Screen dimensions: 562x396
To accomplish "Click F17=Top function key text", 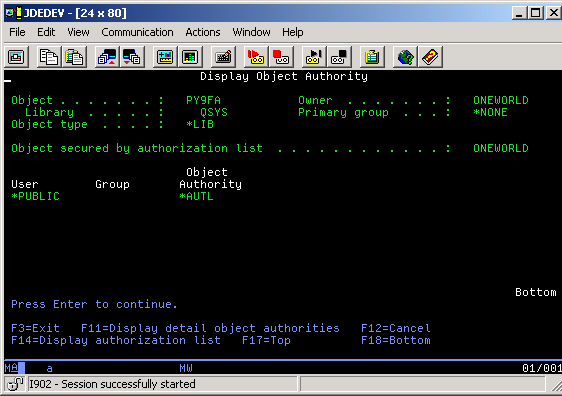I will [266, 340].
